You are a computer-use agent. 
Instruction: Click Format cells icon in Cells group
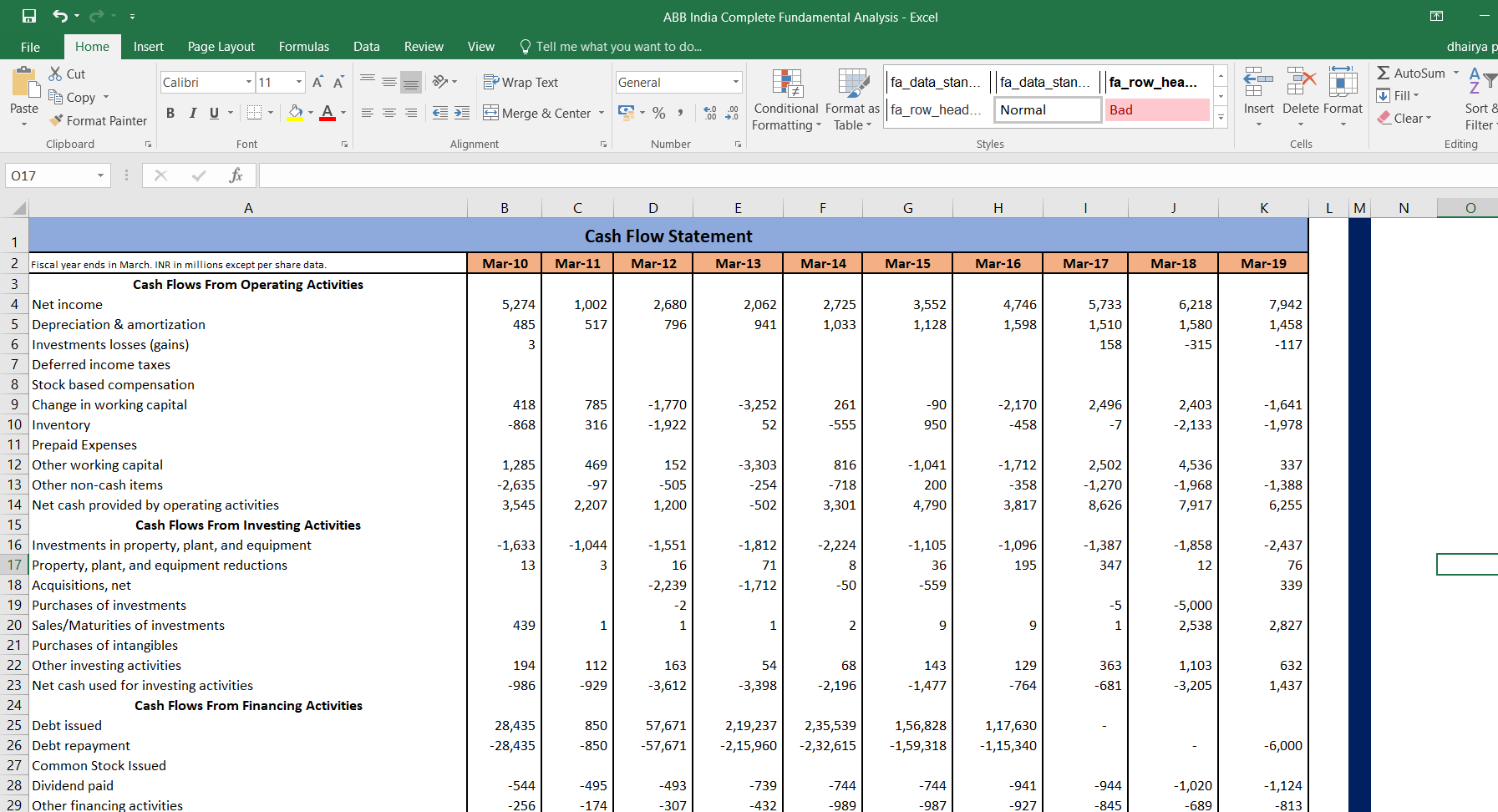(1343, 83)
